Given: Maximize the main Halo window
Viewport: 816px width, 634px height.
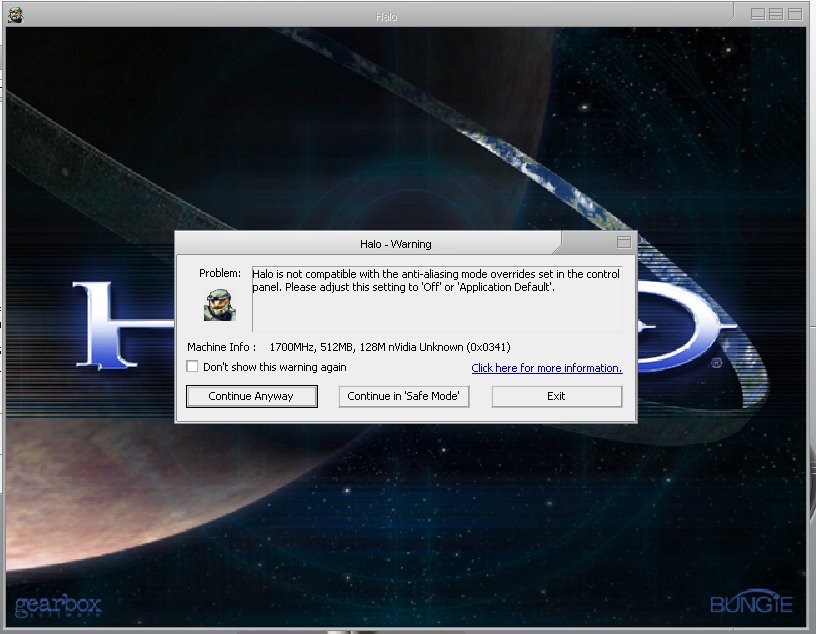Looking at the screenshot, I should point(776,14).
